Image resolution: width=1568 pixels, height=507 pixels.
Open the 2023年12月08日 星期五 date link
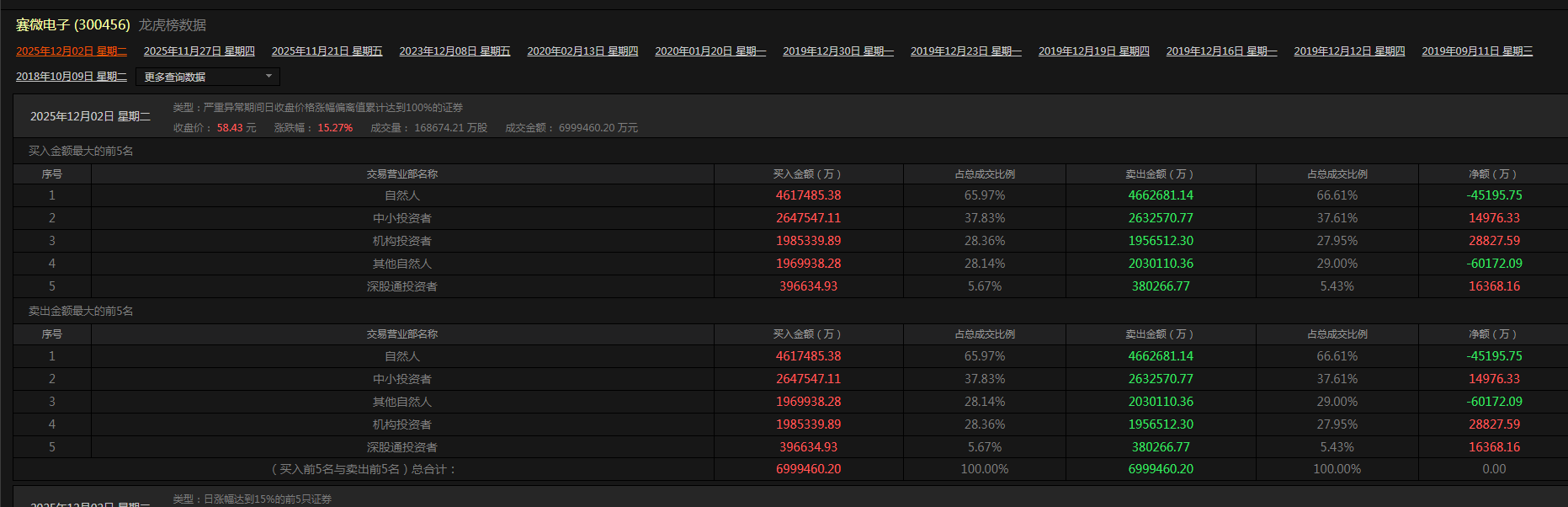pyautogui.click(x=454, y=51)
